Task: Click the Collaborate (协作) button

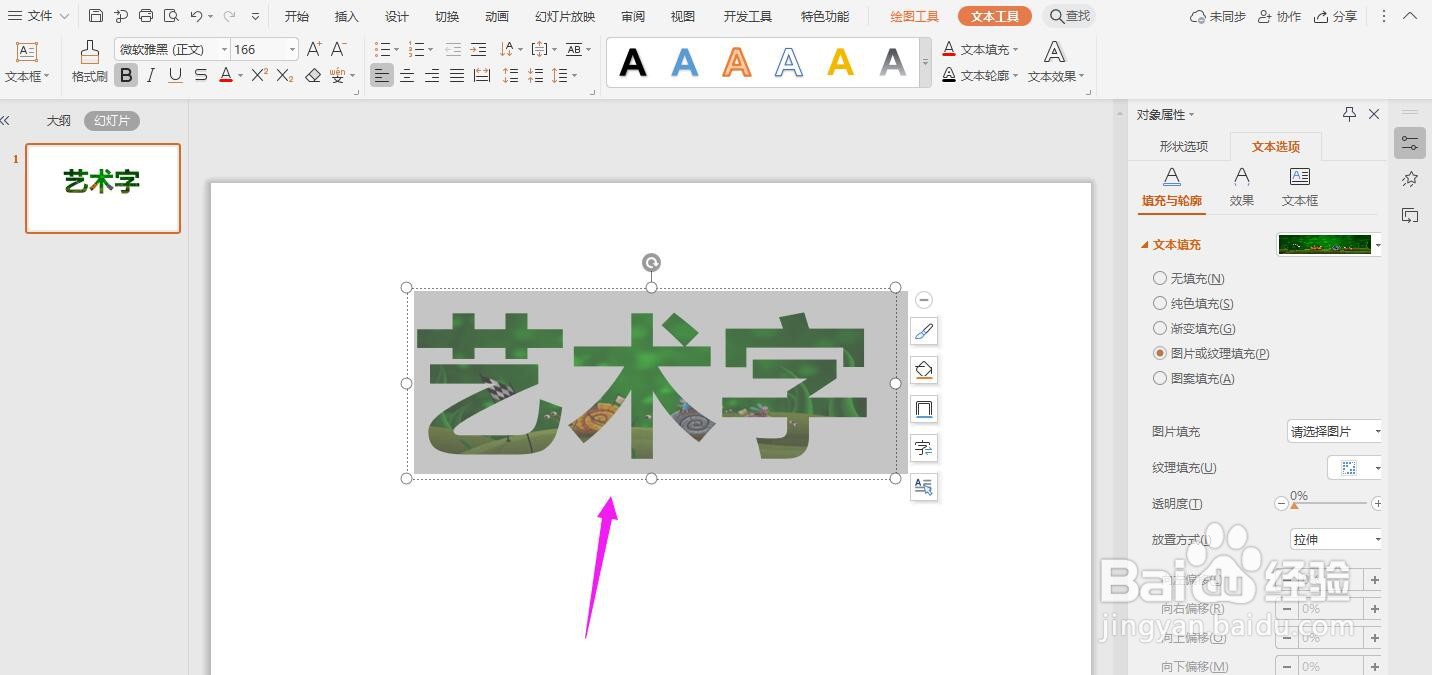Action: point(1280,16)
